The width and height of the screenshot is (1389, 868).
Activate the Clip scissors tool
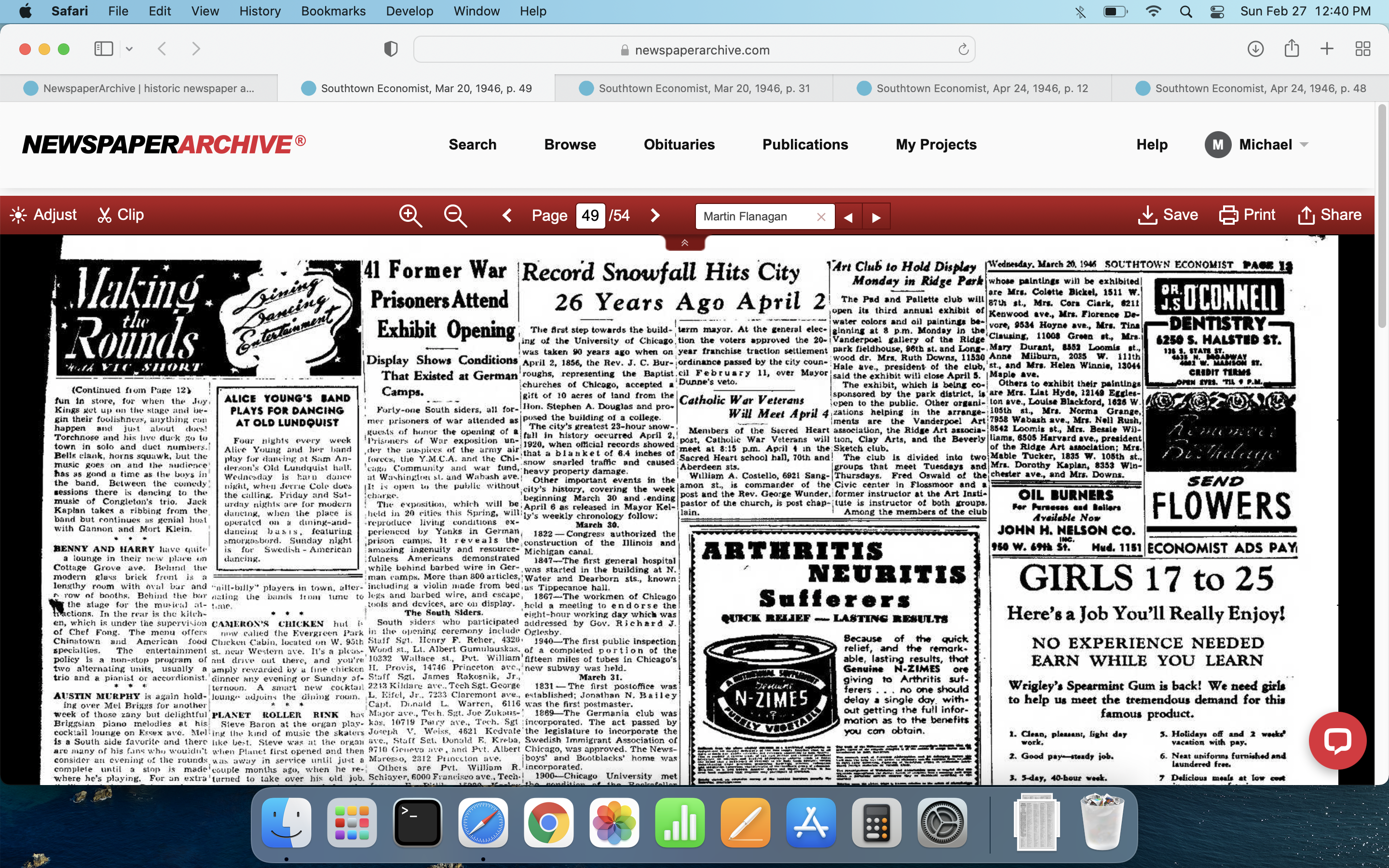(x=121, y=215)
